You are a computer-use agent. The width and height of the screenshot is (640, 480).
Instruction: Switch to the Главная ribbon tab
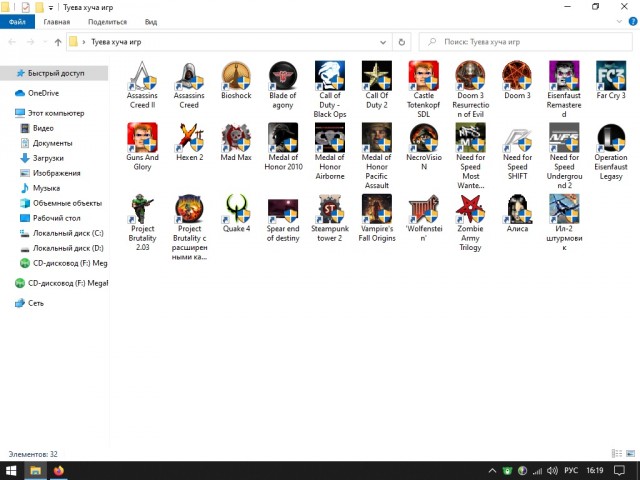tap(57, 22)
